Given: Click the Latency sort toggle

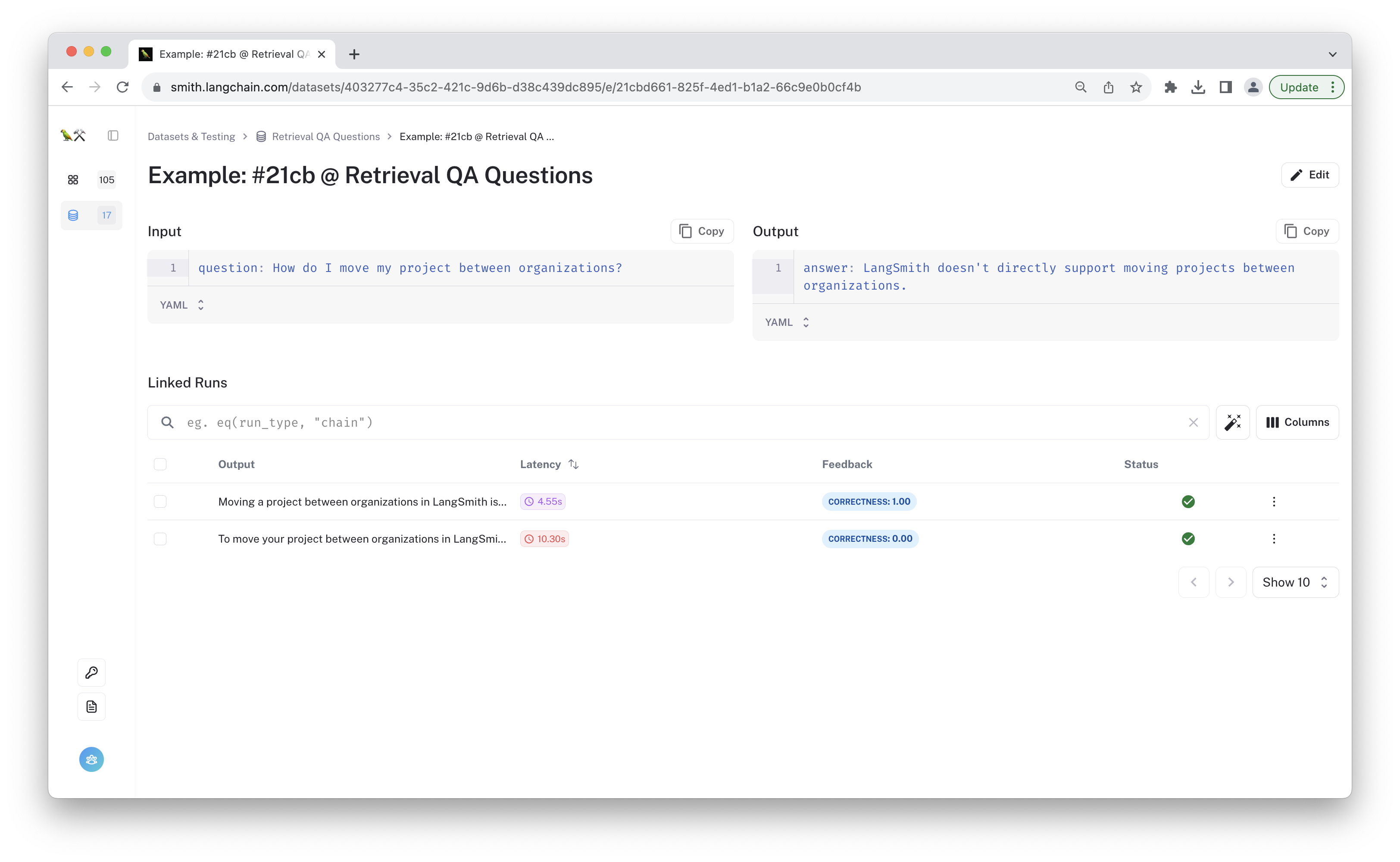Looking at the screenshot, I should click(575, 464).
